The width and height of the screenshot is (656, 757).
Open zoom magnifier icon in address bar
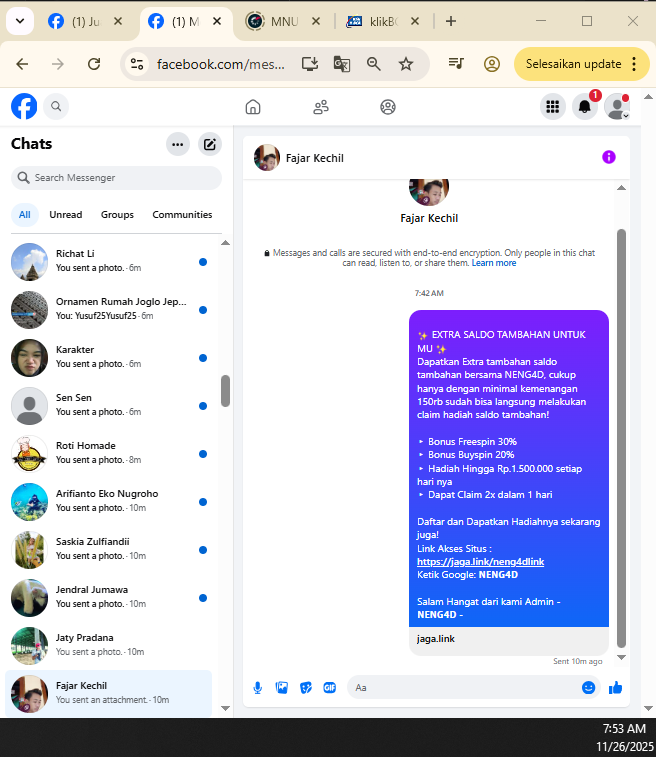tap(374, 64)
